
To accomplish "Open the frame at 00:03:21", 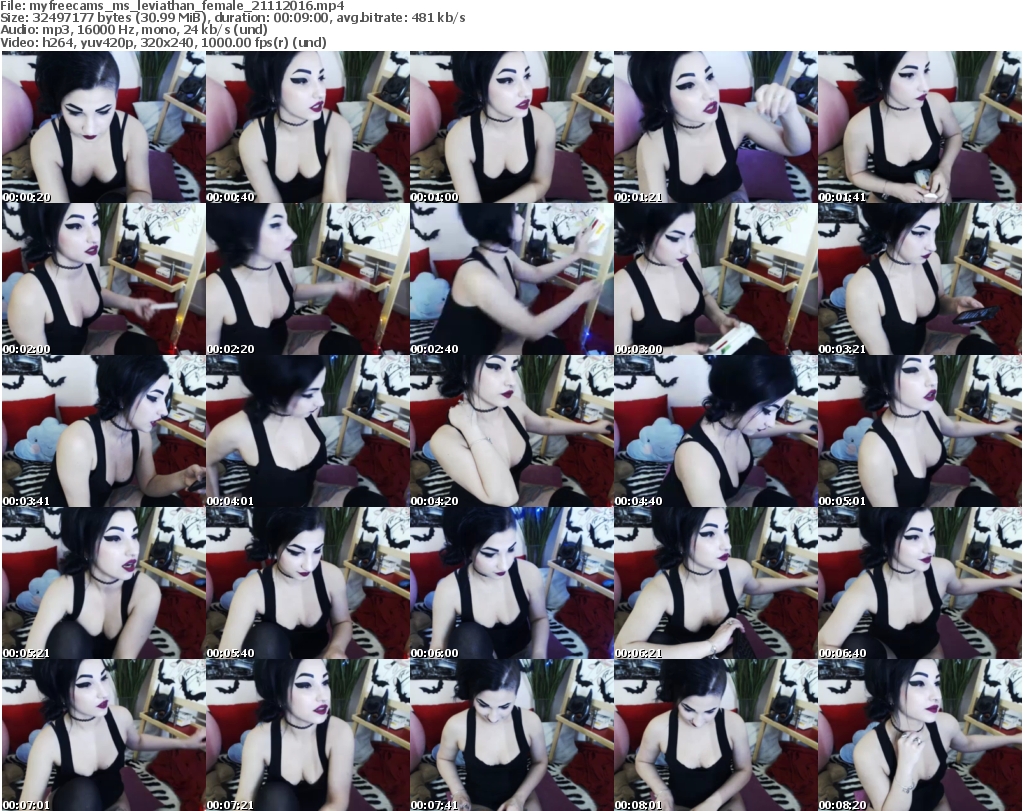I will pyautogui.click(x=920, y=279).
